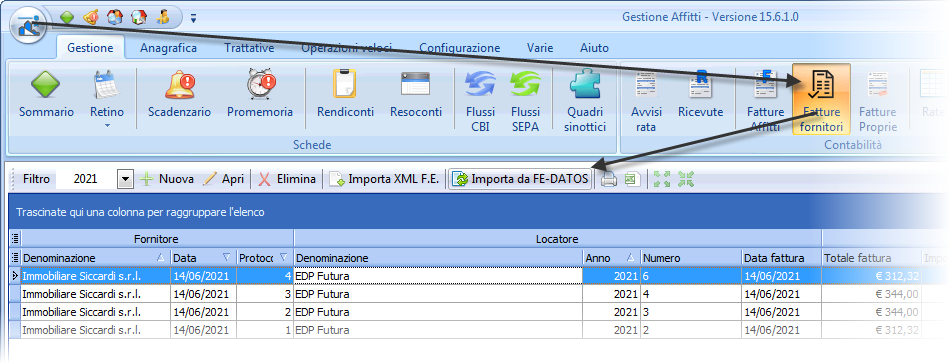The height and width of the screenshot is (364, 950).
Task: Open the Scadenzario bell icon
Action: [179, 85]
